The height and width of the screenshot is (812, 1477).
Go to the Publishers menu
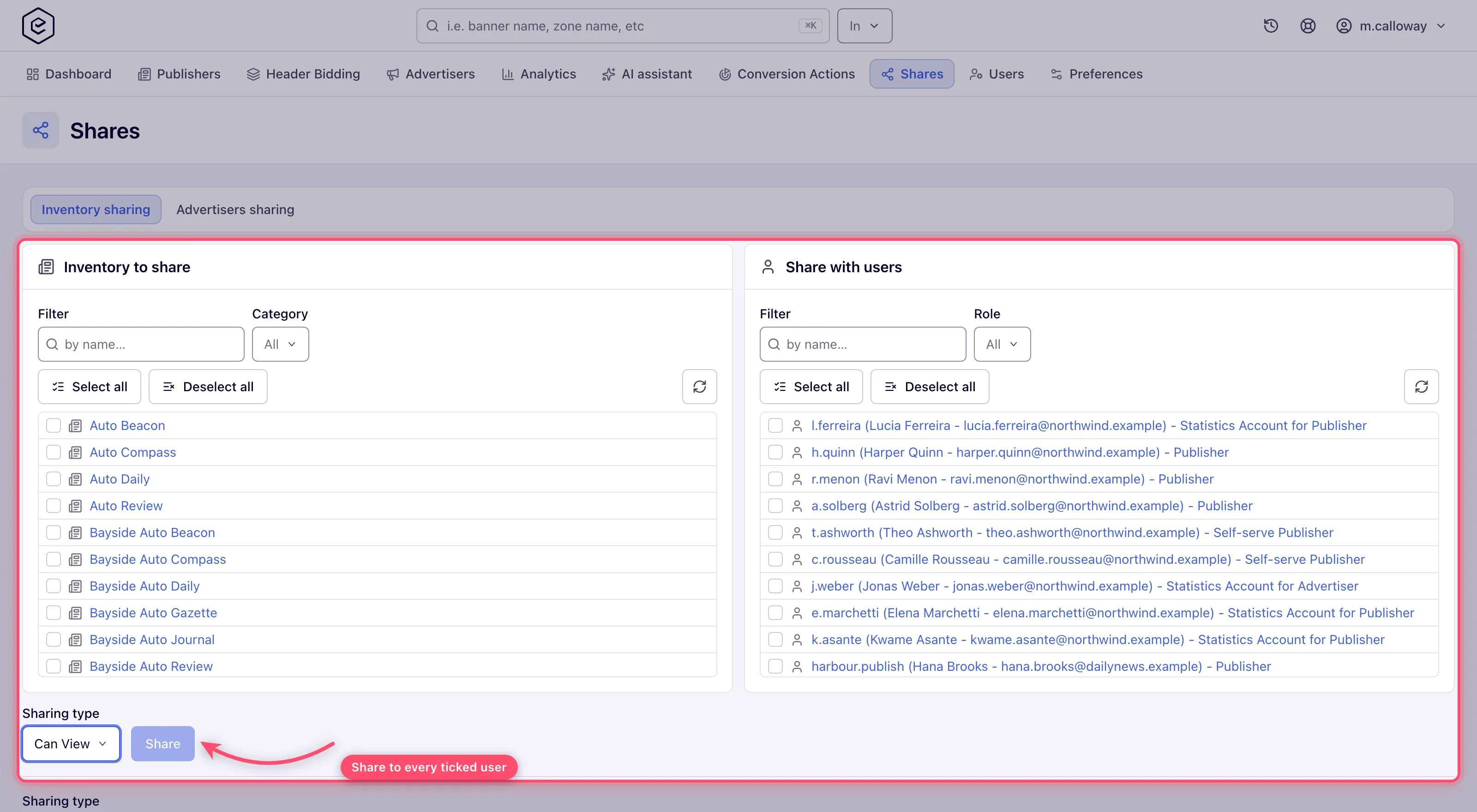[179, 74]
